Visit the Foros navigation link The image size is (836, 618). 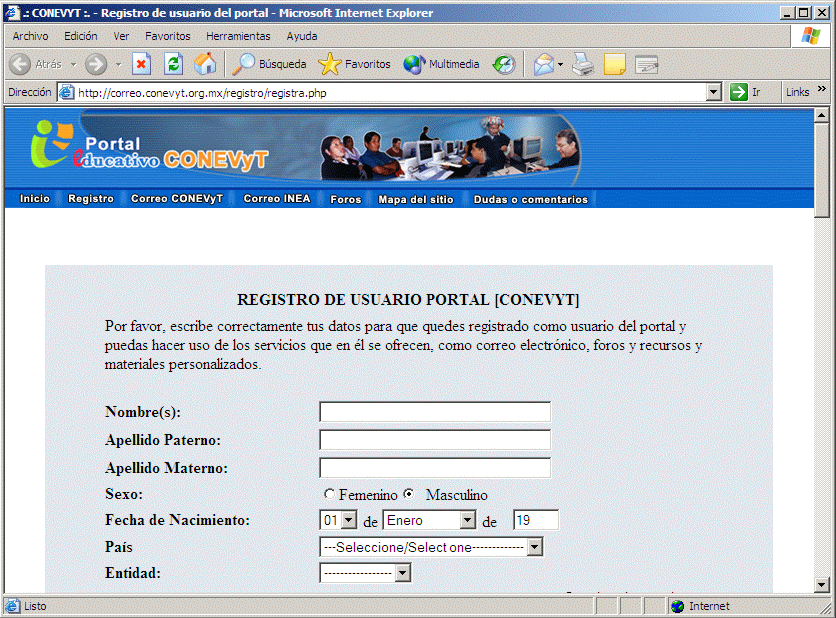[345, 199]
